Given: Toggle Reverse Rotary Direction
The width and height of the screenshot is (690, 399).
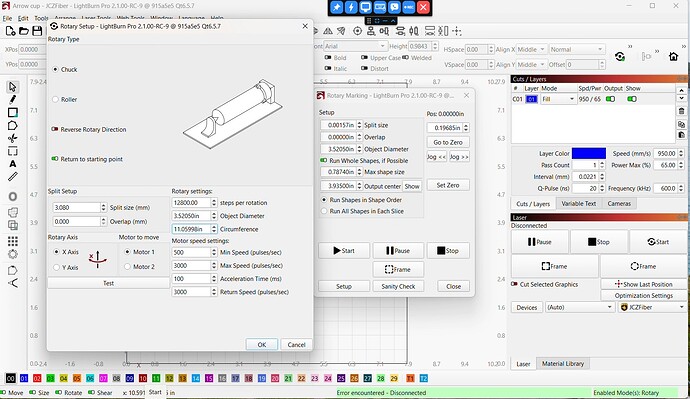Looking at the screenshot, I should point(55,129).
